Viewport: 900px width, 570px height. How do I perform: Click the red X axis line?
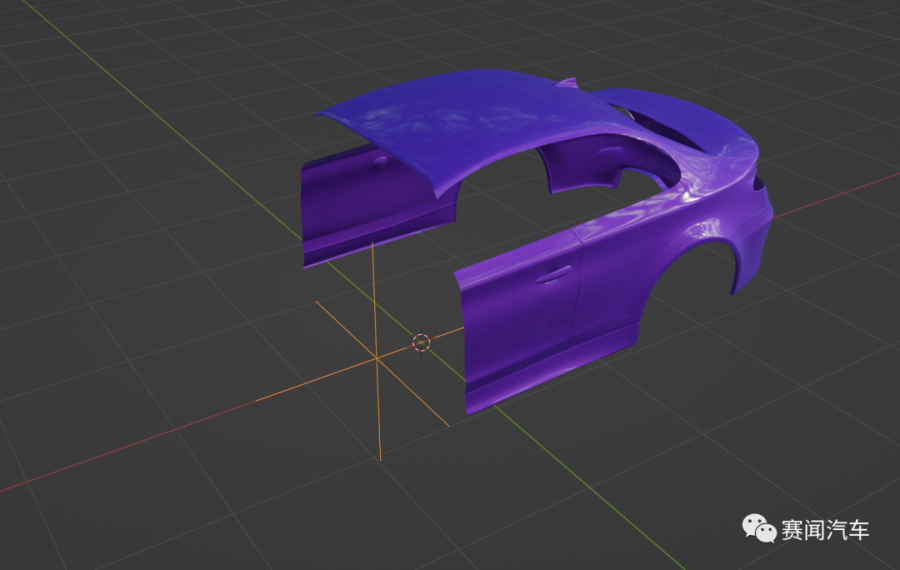(150, 438)
